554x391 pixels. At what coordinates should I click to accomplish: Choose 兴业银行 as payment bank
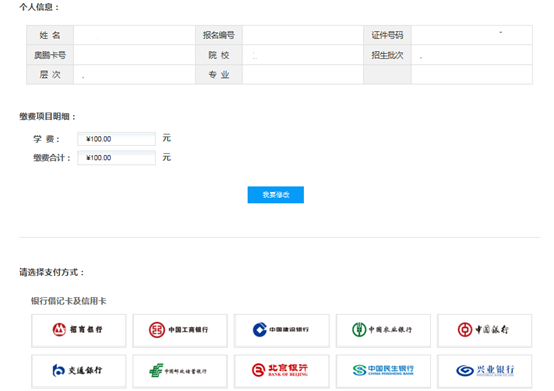[x=484, y=371]
